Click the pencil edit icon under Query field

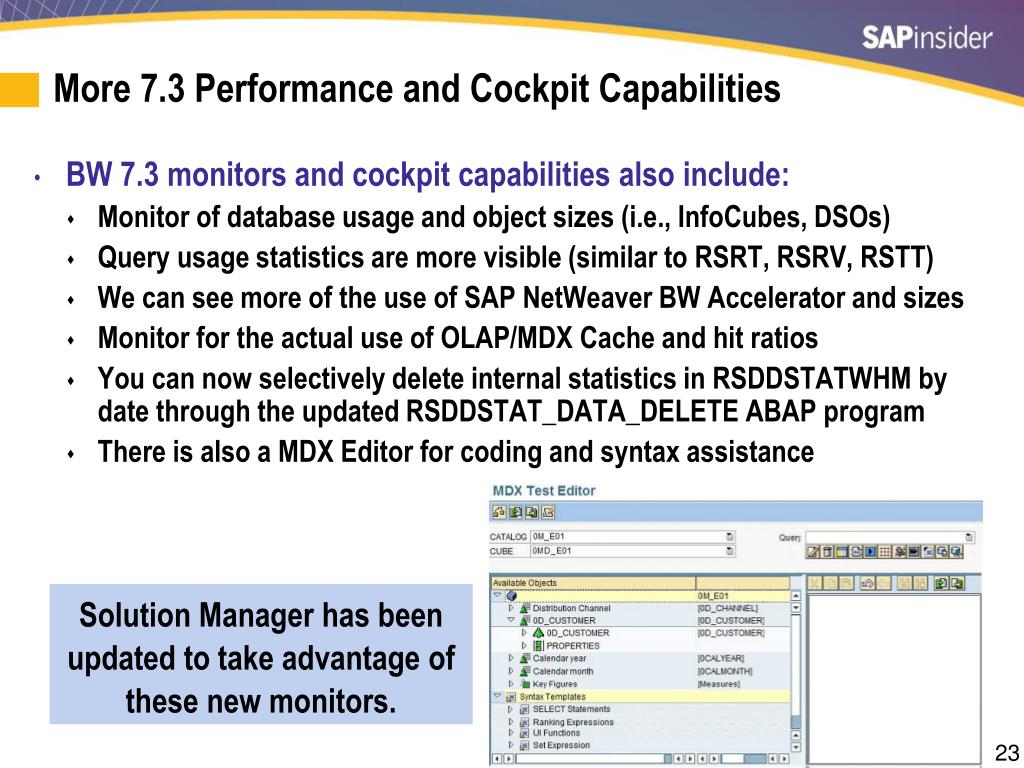[812, 552]
